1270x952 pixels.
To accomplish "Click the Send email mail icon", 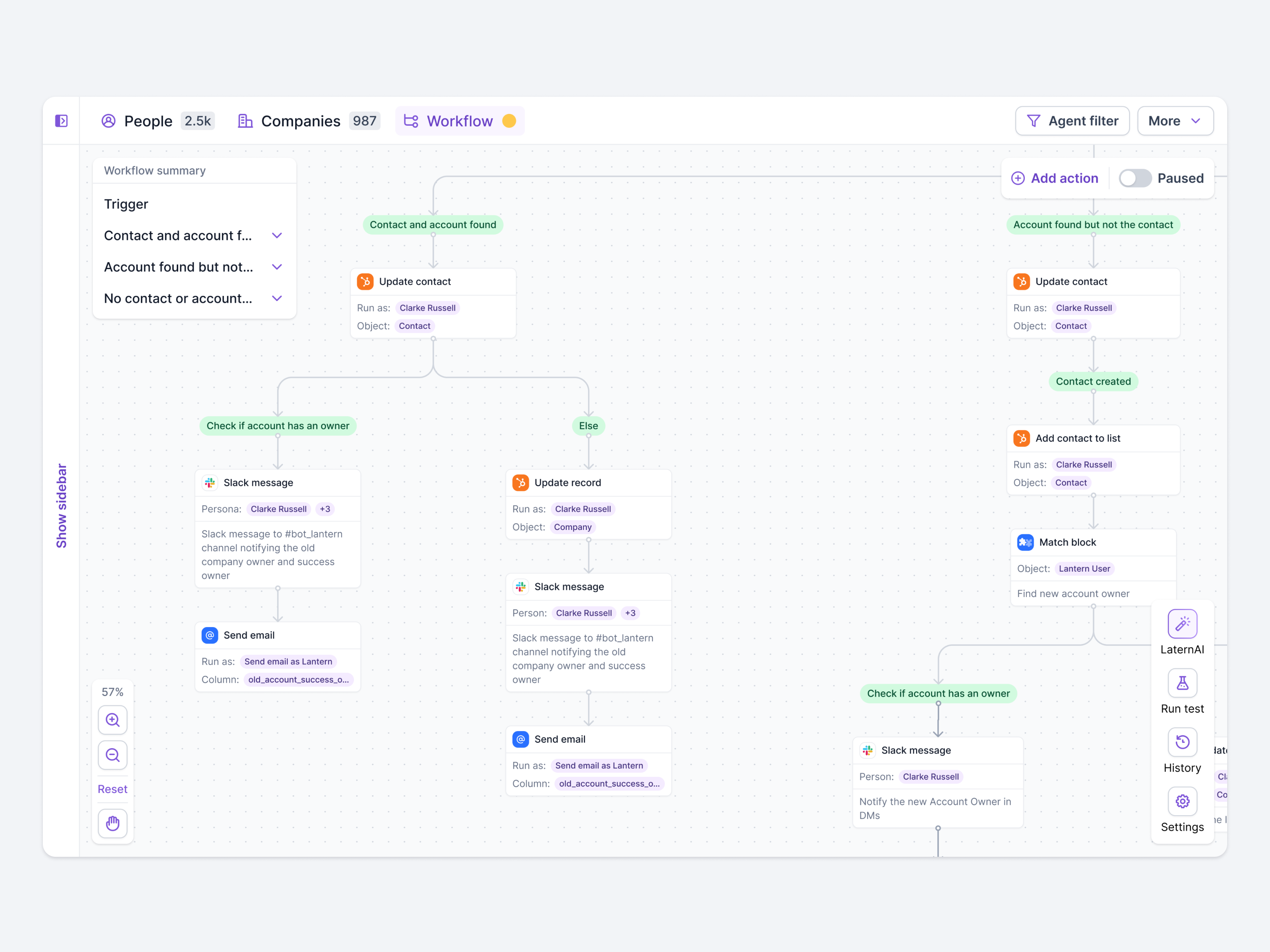I will (210, 635).
